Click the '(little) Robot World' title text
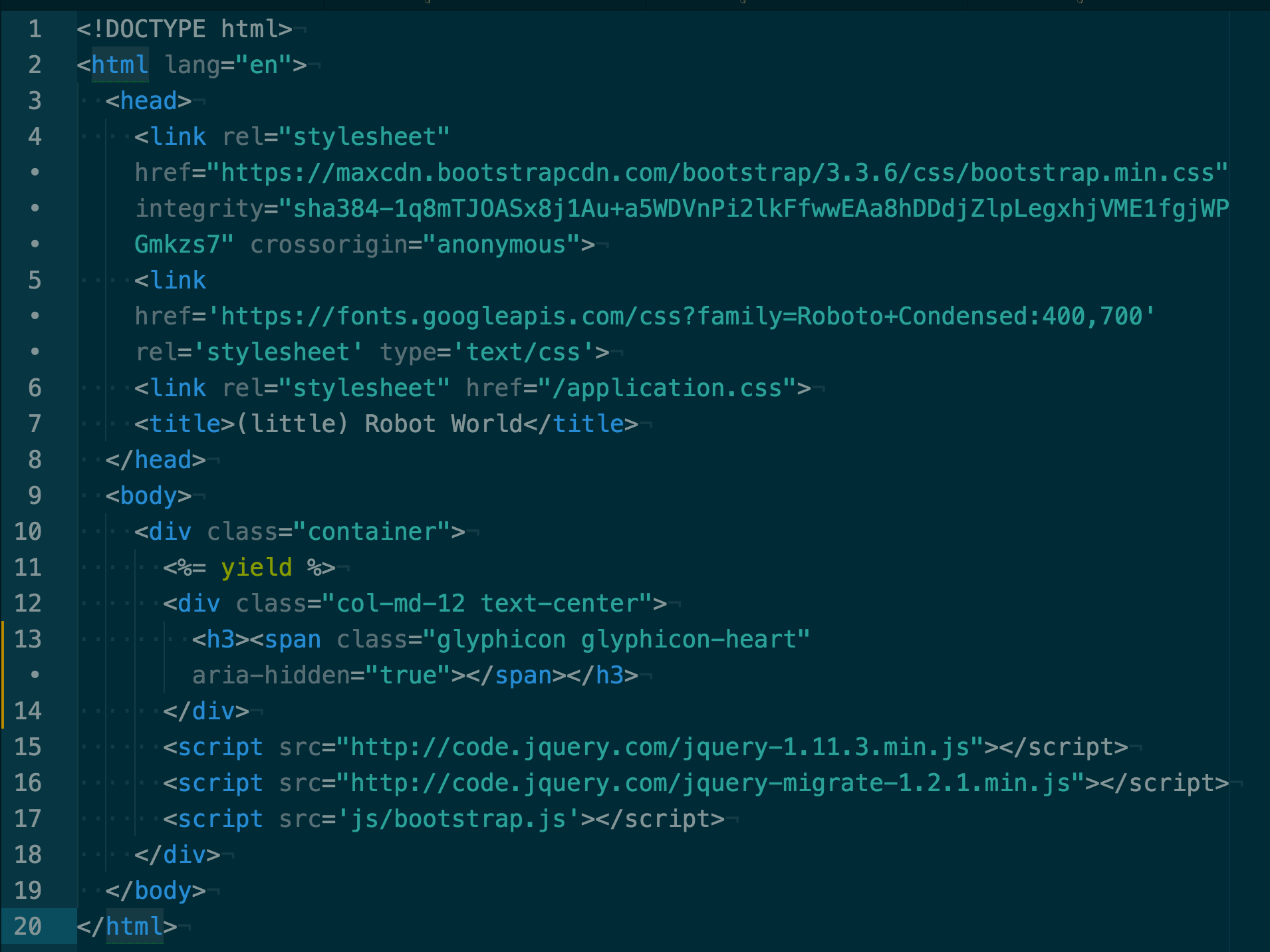Image resolution: width=1270 pixels, height=952 pixels. 379,424
